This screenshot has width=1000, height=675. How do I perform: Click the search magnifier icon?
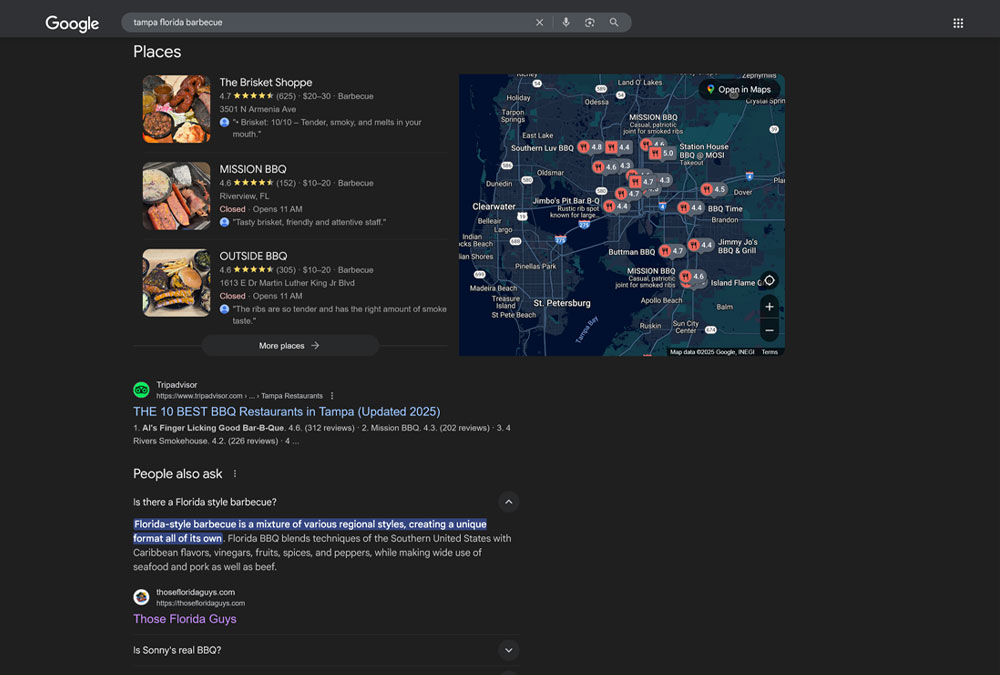[x=614, y=22]
